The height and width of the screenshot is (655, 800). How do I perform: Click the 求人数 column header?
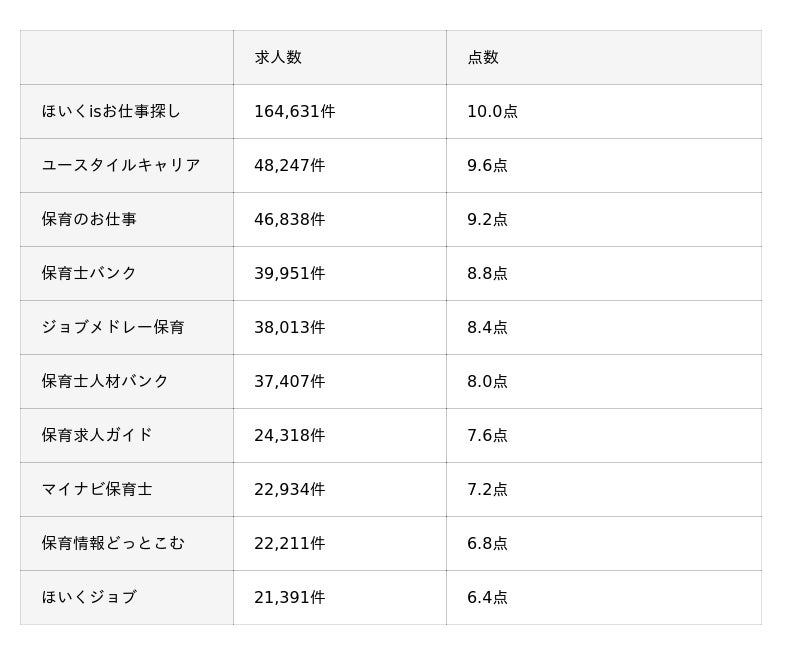tap(278, 58)
